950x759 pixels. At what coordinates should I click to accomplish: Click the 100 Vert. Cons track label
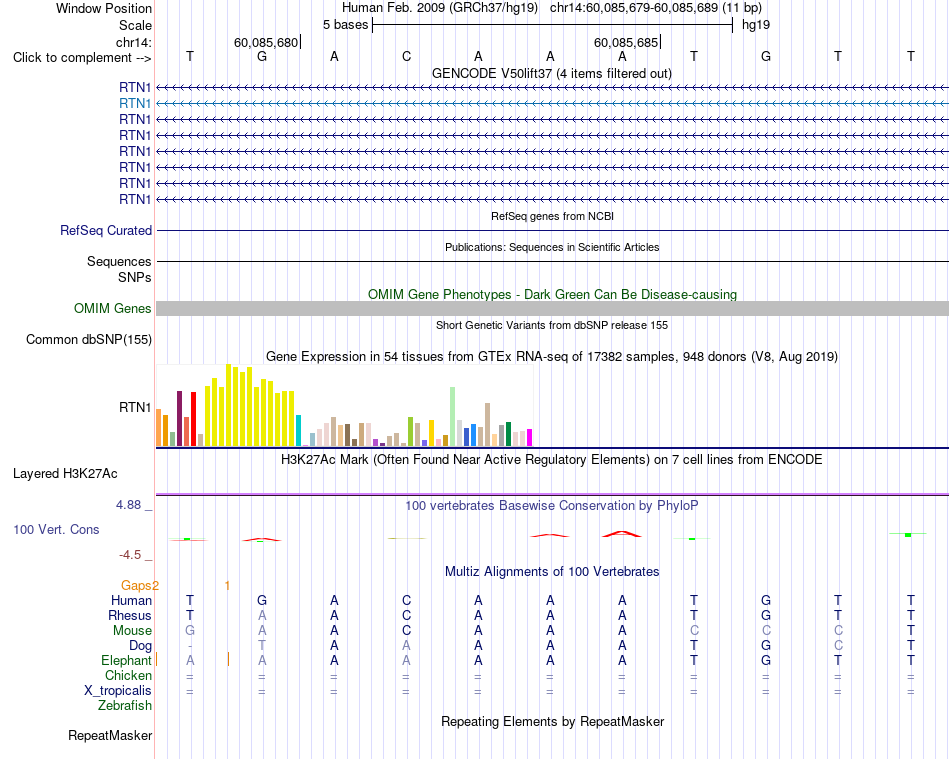(56, 529)
